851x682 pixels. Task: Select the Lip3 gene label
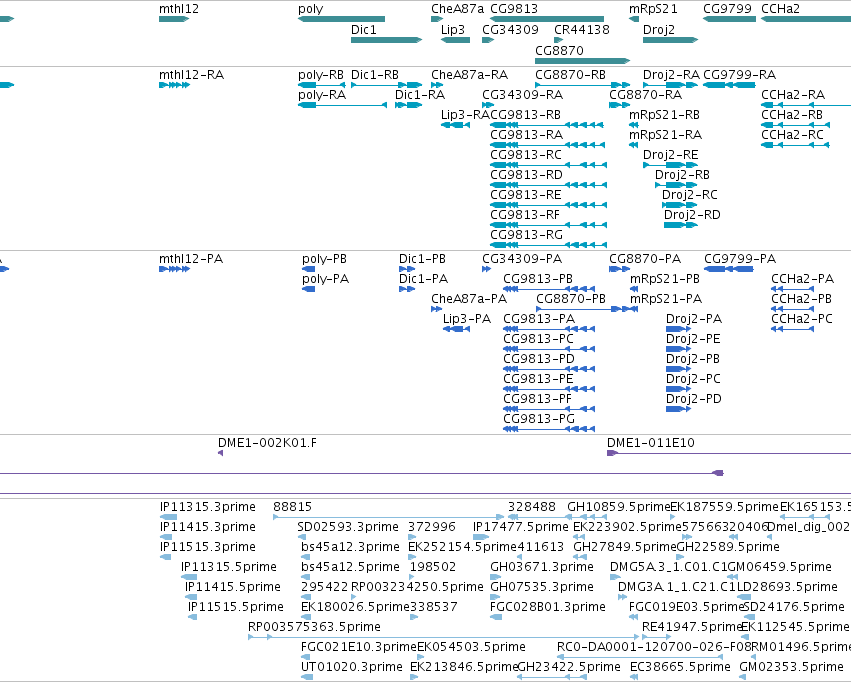point(453,29)
